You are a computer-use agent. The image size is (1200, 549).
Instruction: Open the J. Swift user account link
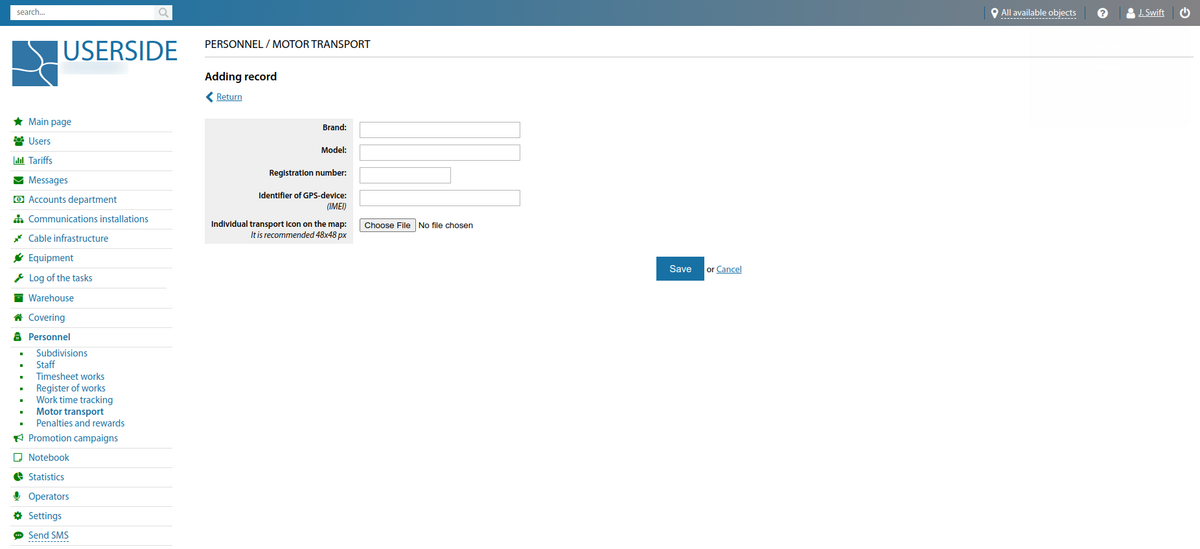coord(1150,13)
